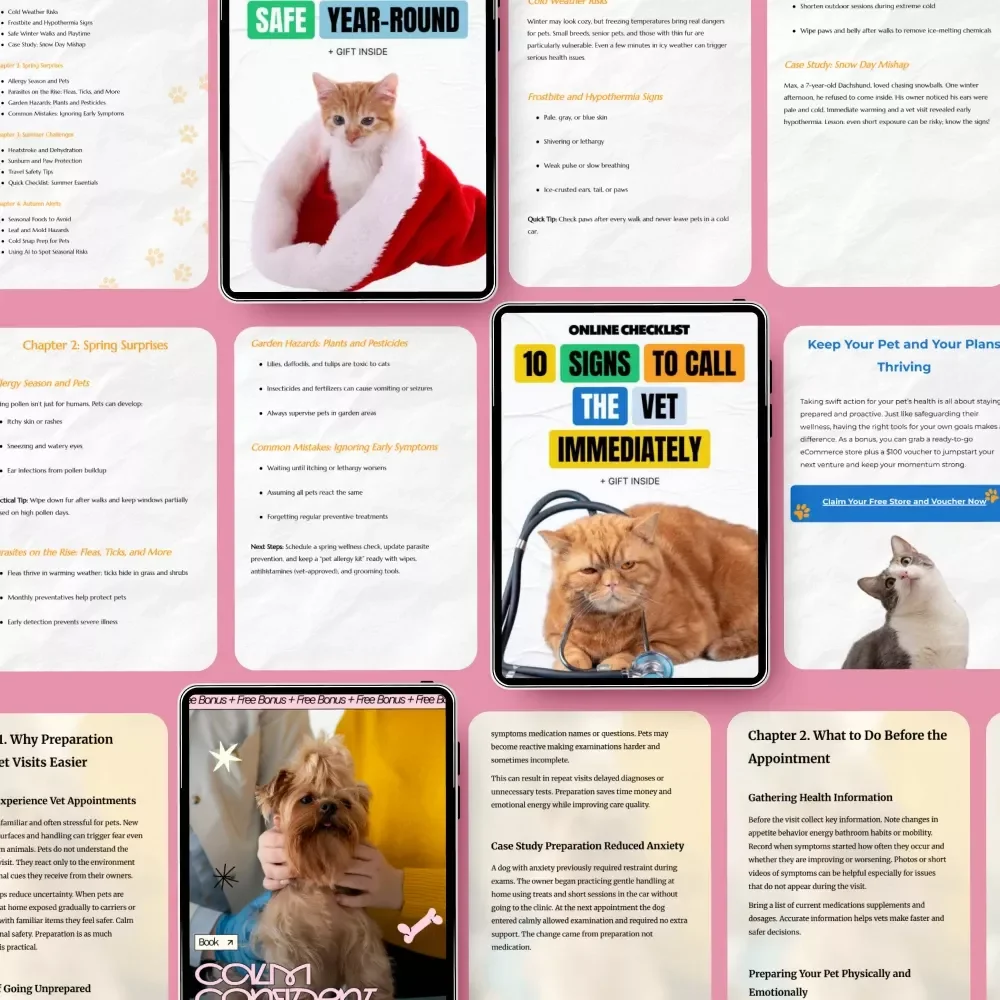Click + GIFT INSIDE below YEAR-ROUND
This screenshot has height=1000, width=1000.
[358, 52]
